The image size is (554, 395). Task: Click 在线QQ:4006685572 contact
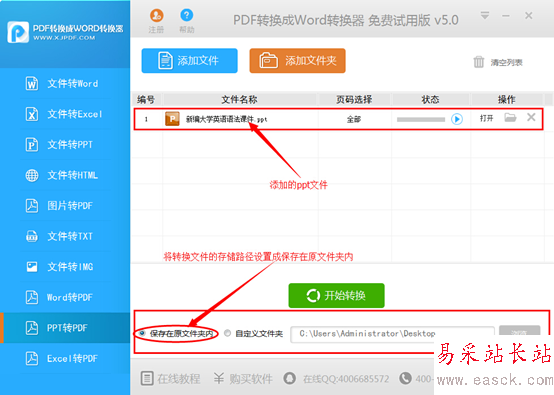click(x=336, y=379)
